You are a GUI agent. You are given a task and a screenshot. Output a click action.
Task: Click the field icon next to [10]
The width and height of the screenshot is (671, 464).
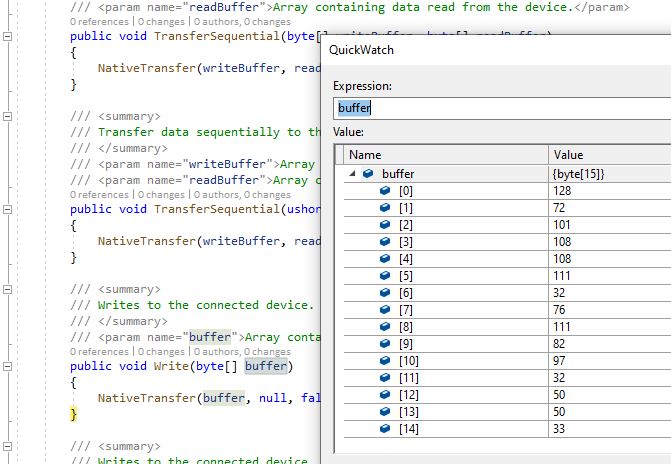pyautogui.click(x=385, y=361)
